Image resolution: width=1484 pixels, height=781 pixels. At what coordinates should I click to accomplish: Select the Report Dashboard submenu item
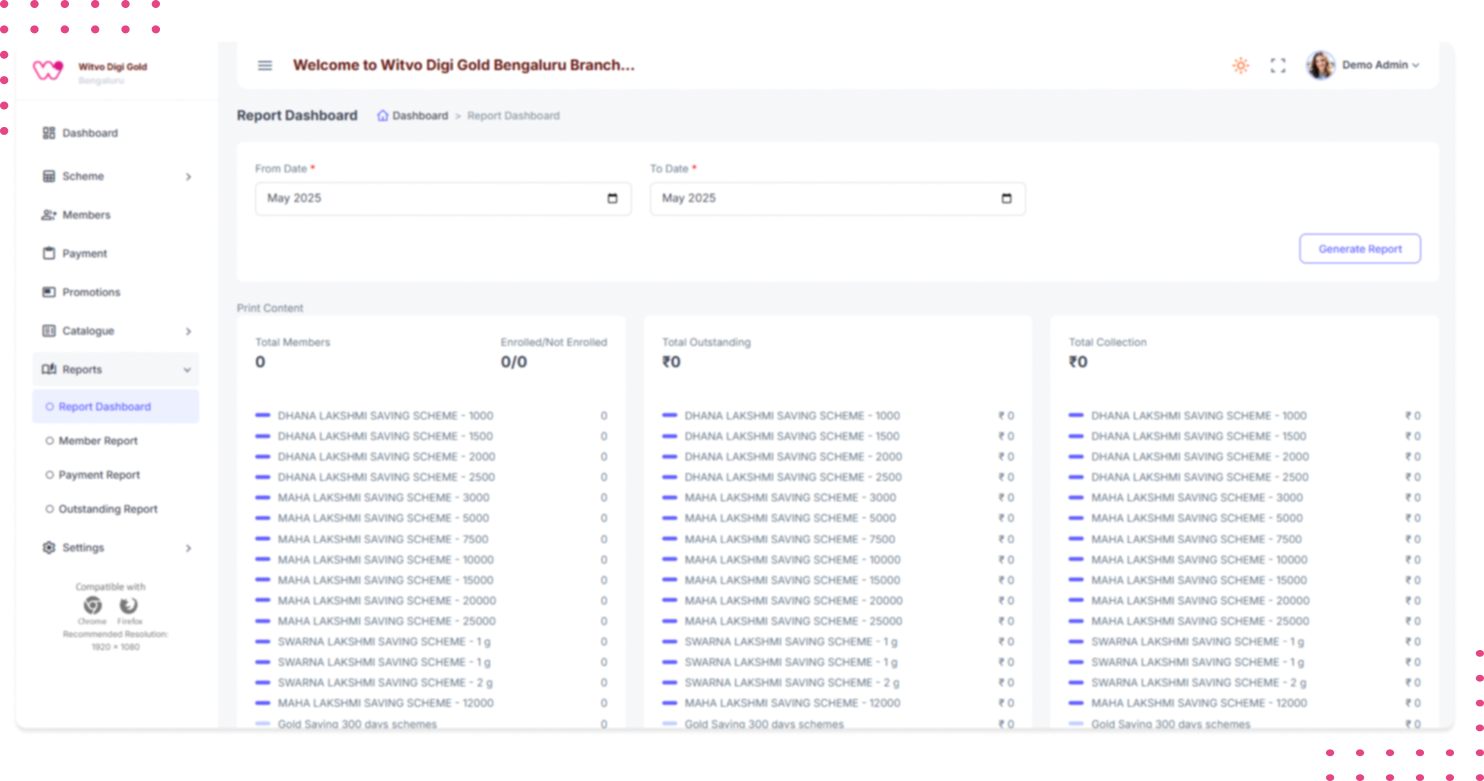(x=115, y=406)
